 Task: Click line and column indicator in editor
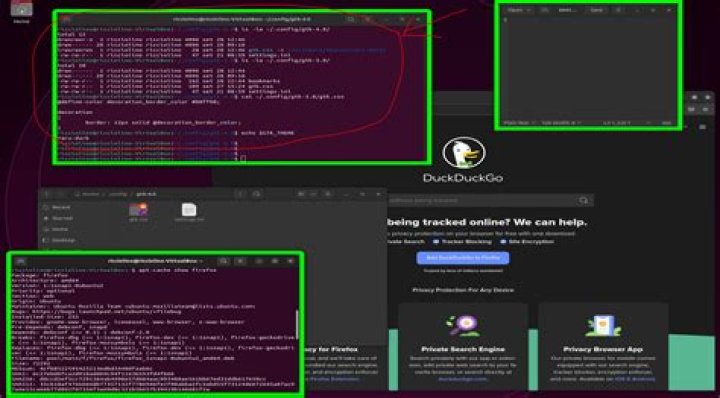pyautogui.click(x=617, y=123)
